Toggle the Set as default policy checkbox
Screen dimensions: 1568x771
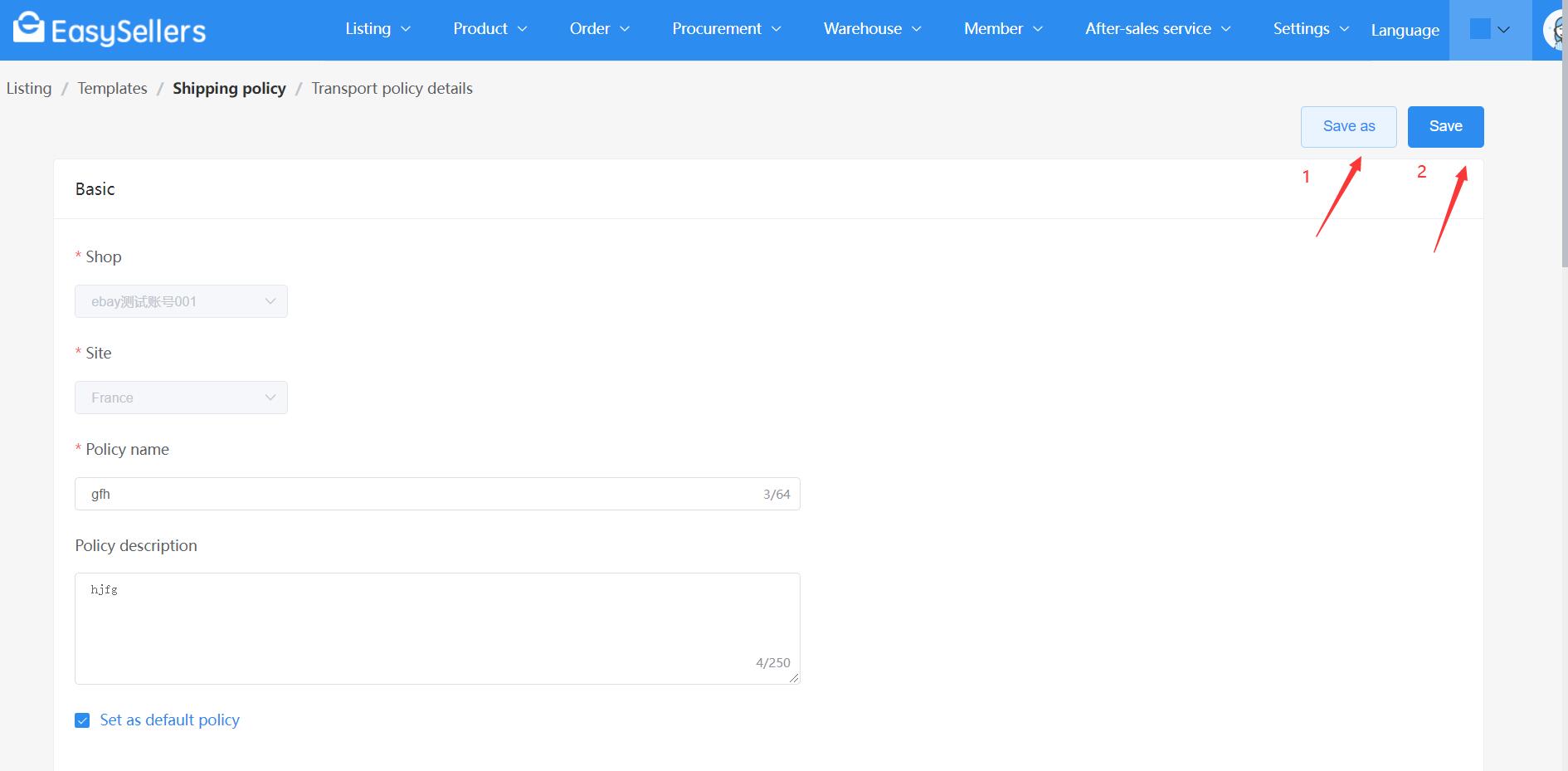(82, 720)
